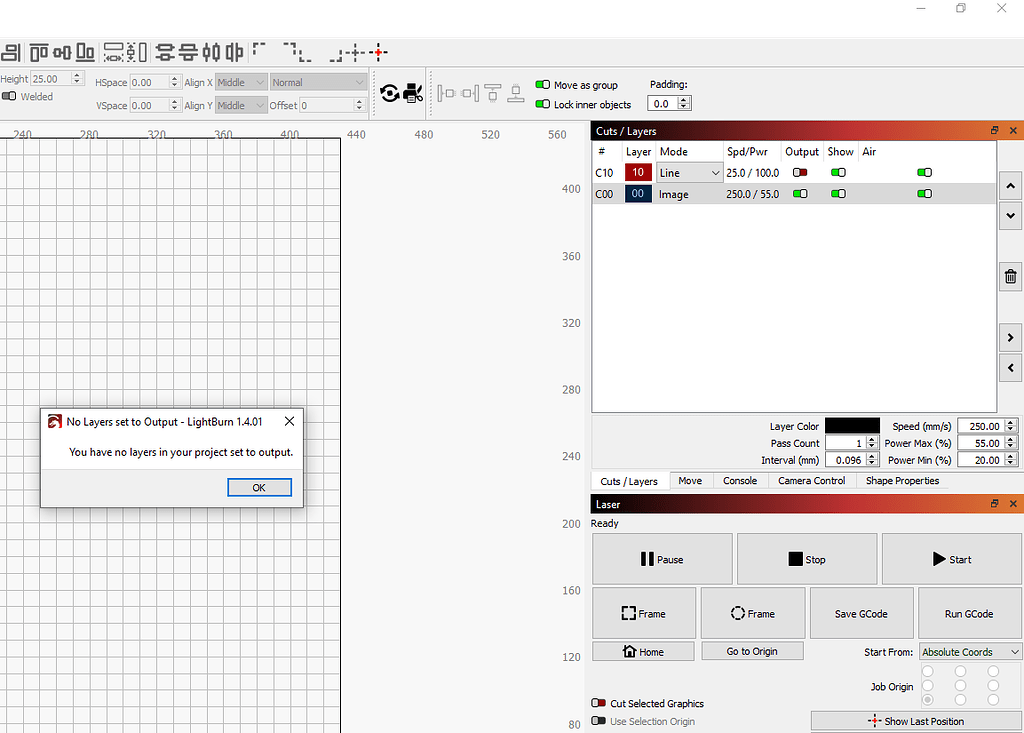The height and width of the screenshot is (733, 1024).
Task: Click the Run GCode button
Action: (970, 613)
